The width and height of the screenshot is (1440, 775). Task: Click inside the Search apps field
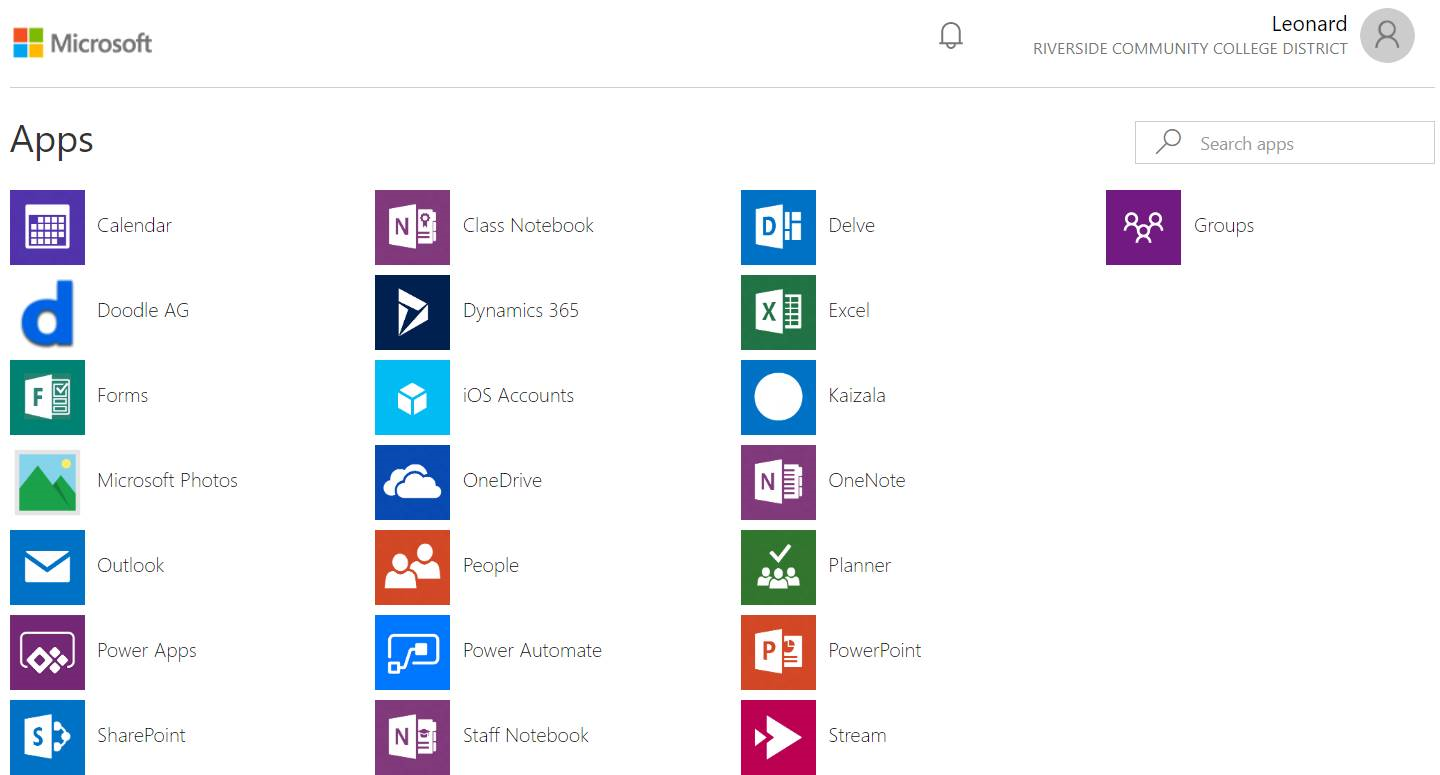click(1284, 142)
